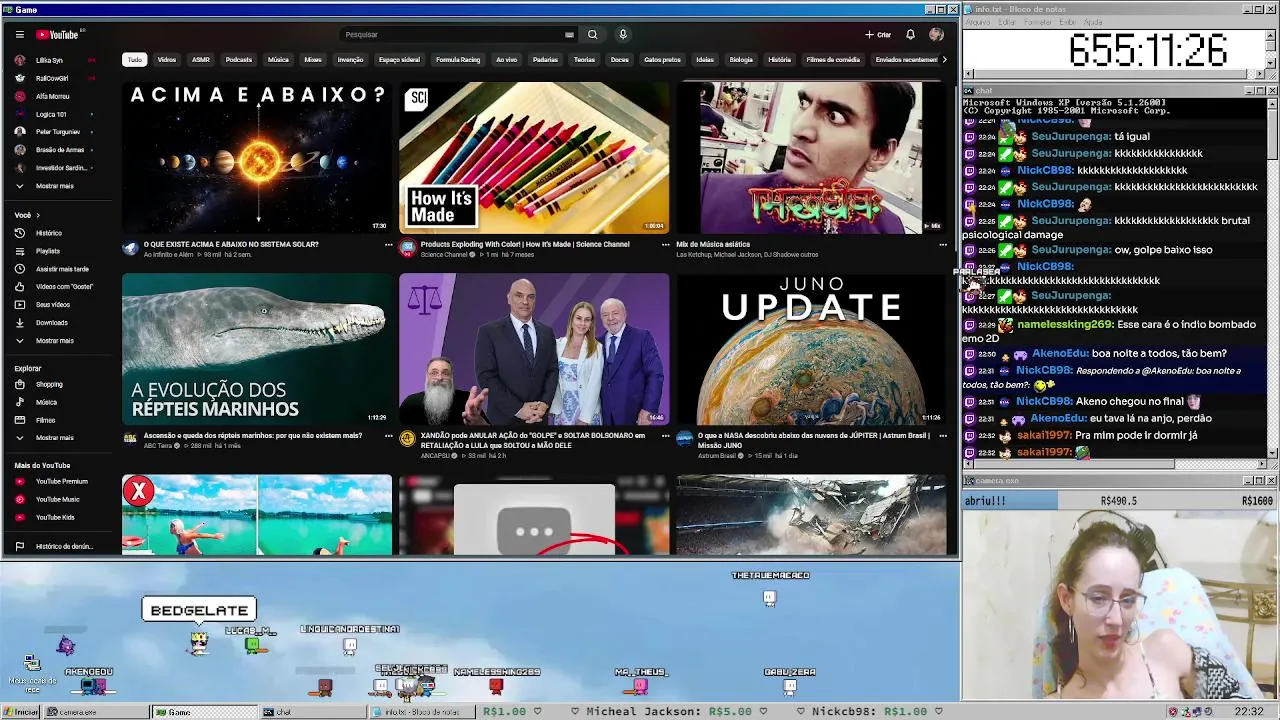Open YouTube Kids link
Screen dimensions: 1280x720
click(x=55, y=517)
